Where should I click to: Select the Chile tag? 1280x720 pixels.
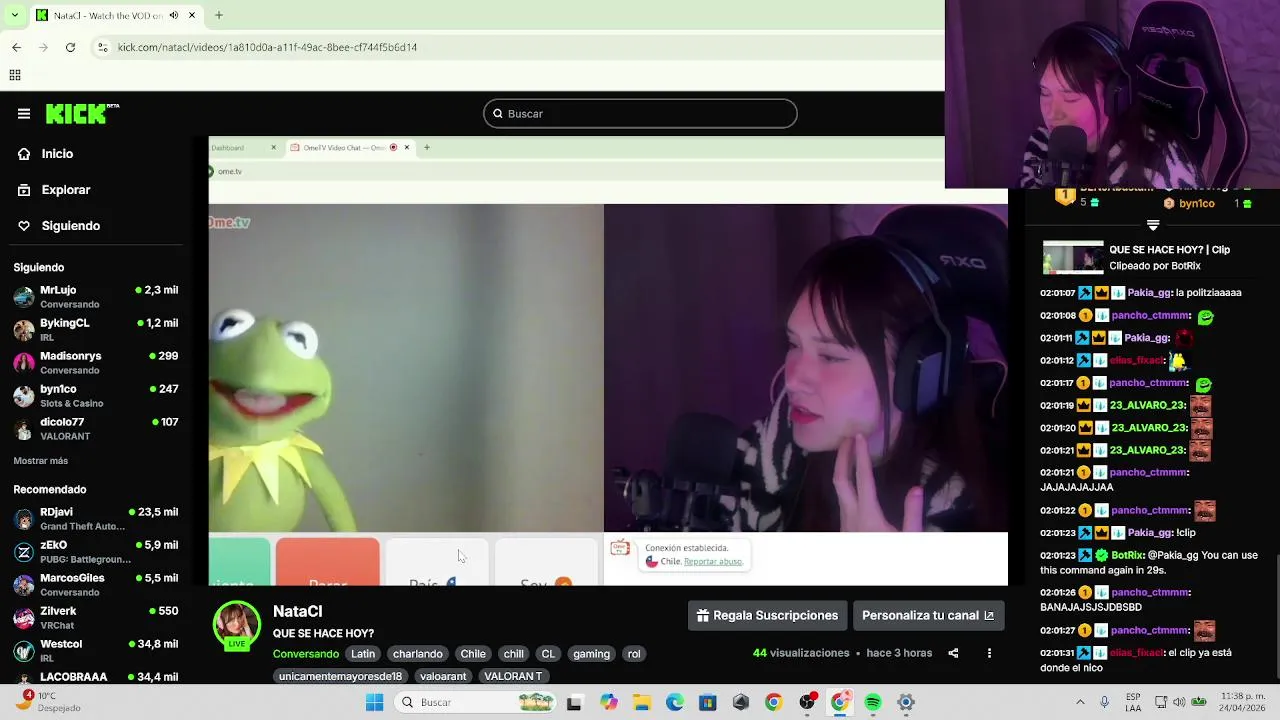[473, 654]
